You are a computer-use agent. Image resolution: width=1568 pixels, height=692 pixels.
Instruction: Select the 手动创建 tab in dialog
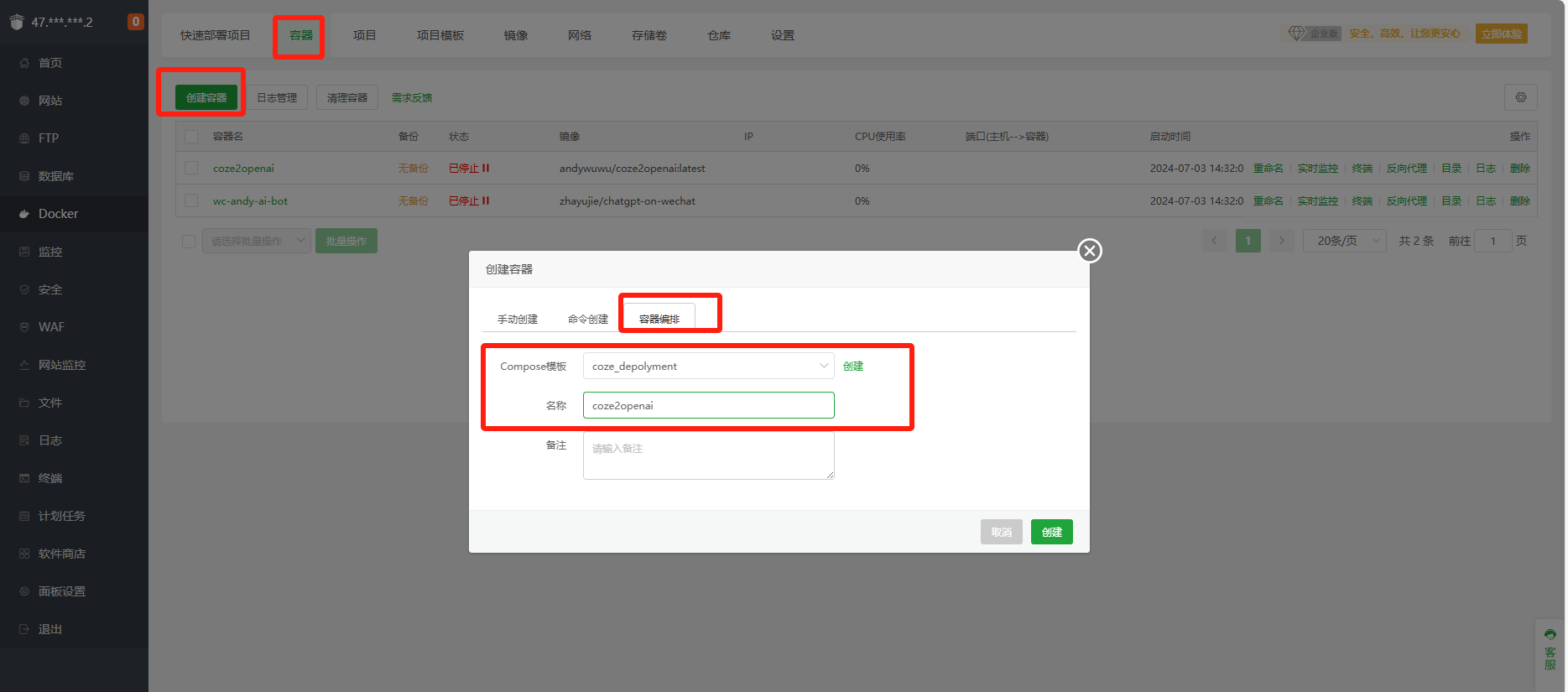pyautogui.click(x=518, y=319)
